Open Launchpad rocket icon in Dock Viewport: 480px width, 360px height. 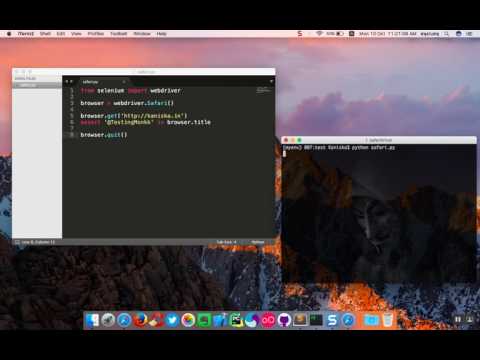108,320
